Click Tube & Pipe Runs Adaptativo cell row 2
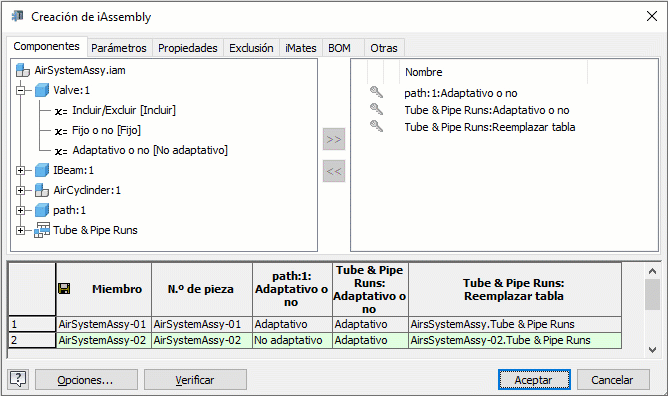The height and width of the screenshot is (396, 668). pos(370,340)
